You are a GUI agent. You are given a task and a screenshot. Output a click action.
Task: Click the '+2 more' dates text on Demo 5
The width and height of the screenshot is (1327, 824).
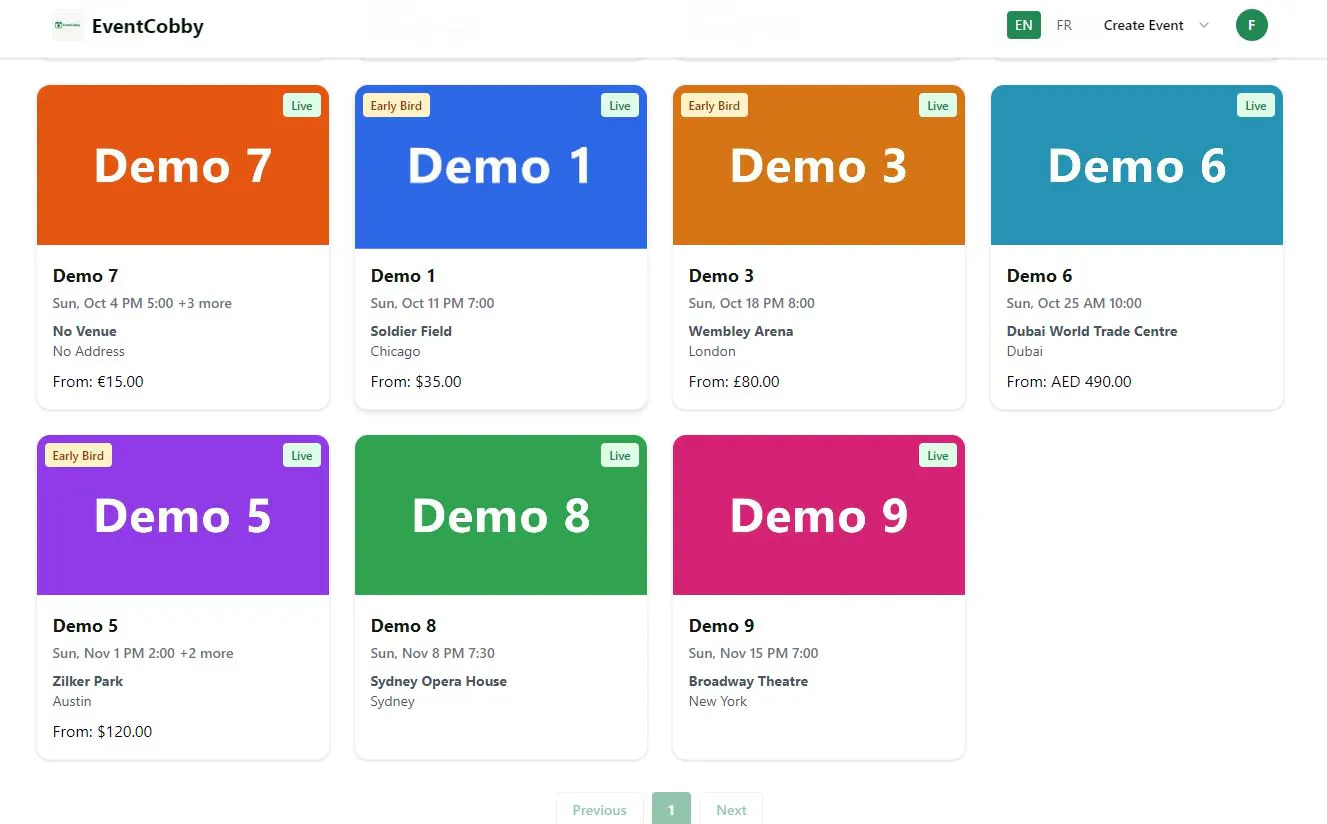pos(207,653)
